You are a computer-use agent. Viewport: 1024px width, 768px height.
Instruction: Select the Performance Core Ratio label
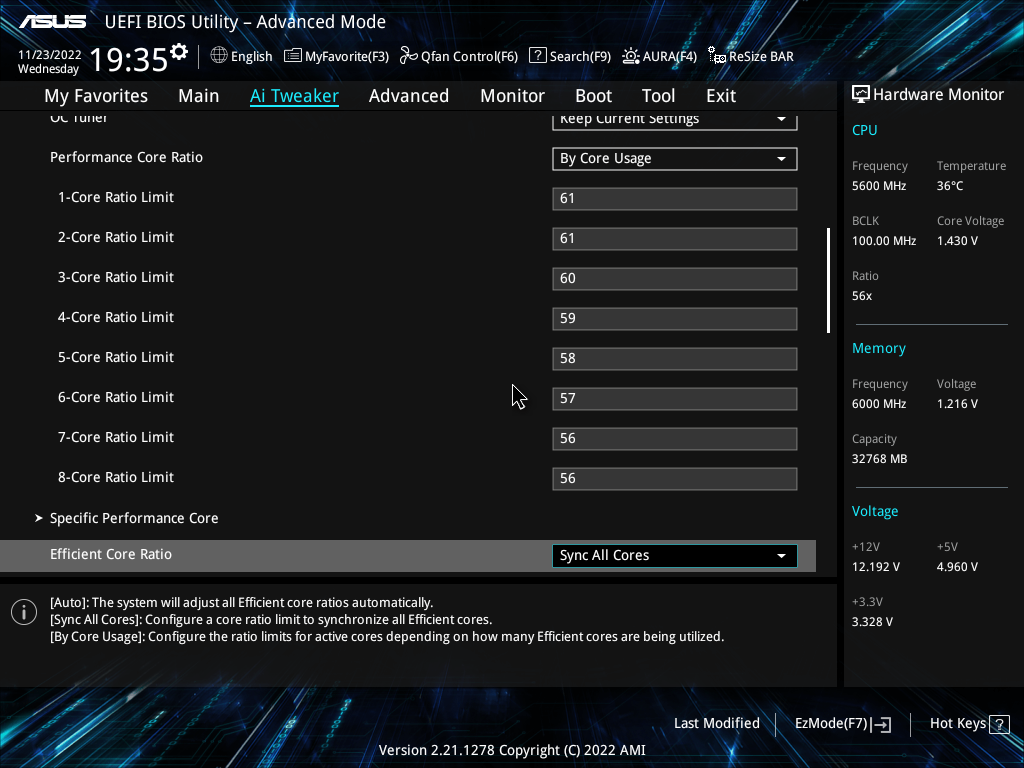pos(126,157)
